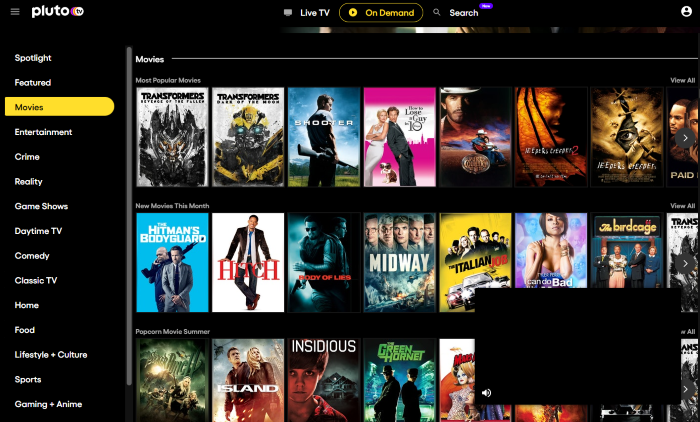The image size is (700, 422).
Task: Open Food category
Action: [25, 330]
